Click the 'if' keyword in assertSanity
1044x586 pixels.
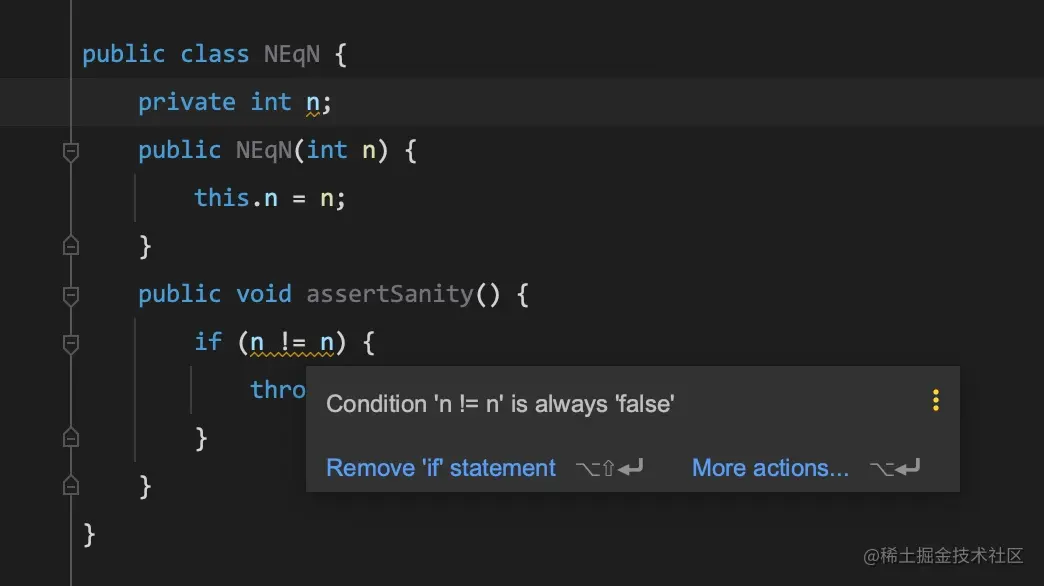pyautogui.click(x=208, y=342)
